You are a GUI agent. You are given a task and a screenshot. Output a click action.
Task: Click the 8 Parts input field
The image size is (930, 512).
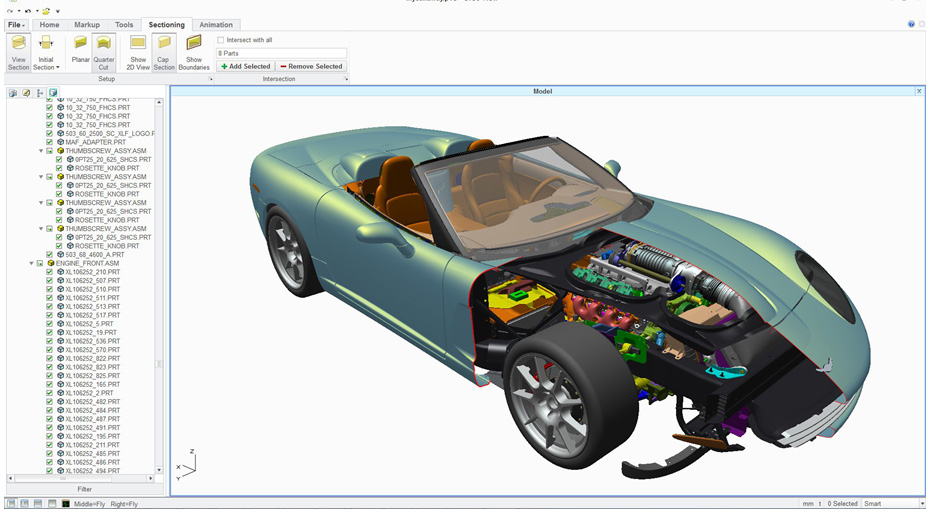point(281,53)
